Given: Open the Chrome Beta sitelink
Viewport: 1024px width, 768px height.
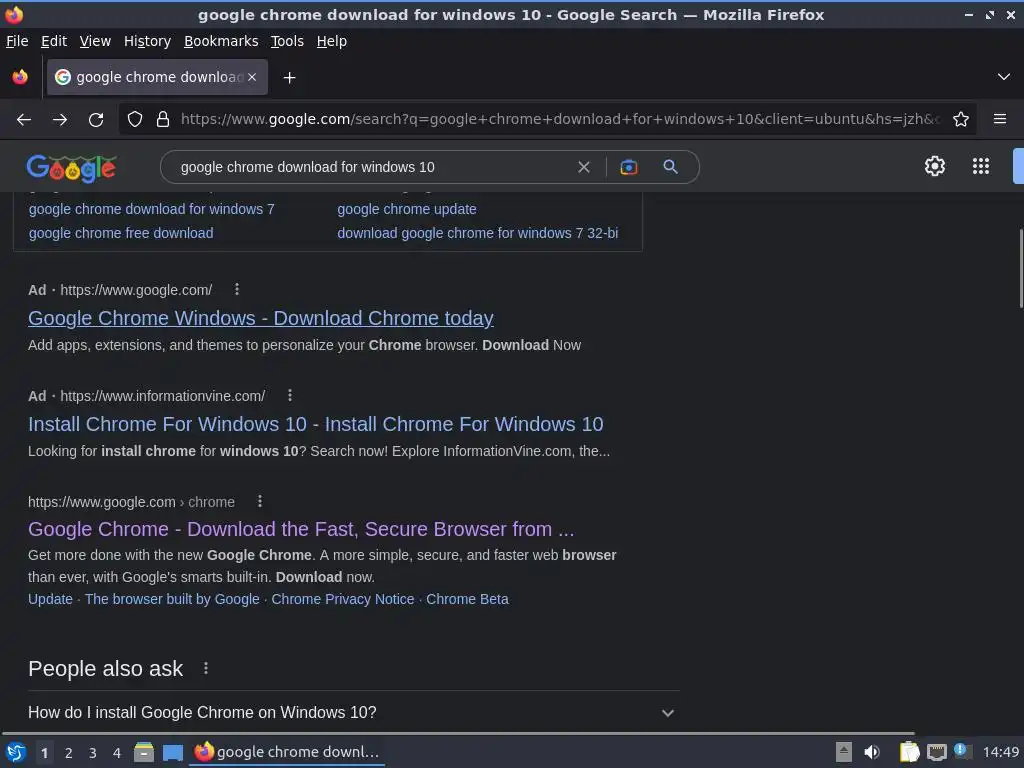Looking at the screenshot, I should pos(467,599).
